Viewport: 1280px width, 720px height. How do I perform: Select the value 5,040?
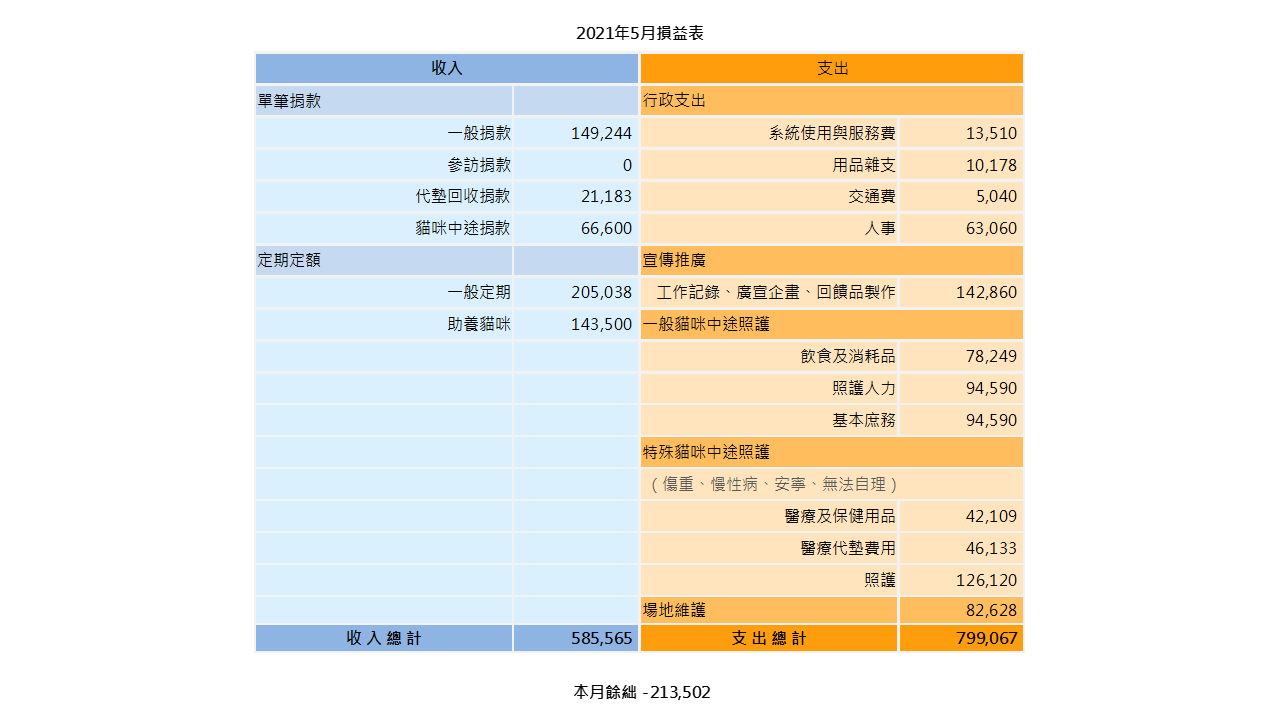(x=996, y=197)
